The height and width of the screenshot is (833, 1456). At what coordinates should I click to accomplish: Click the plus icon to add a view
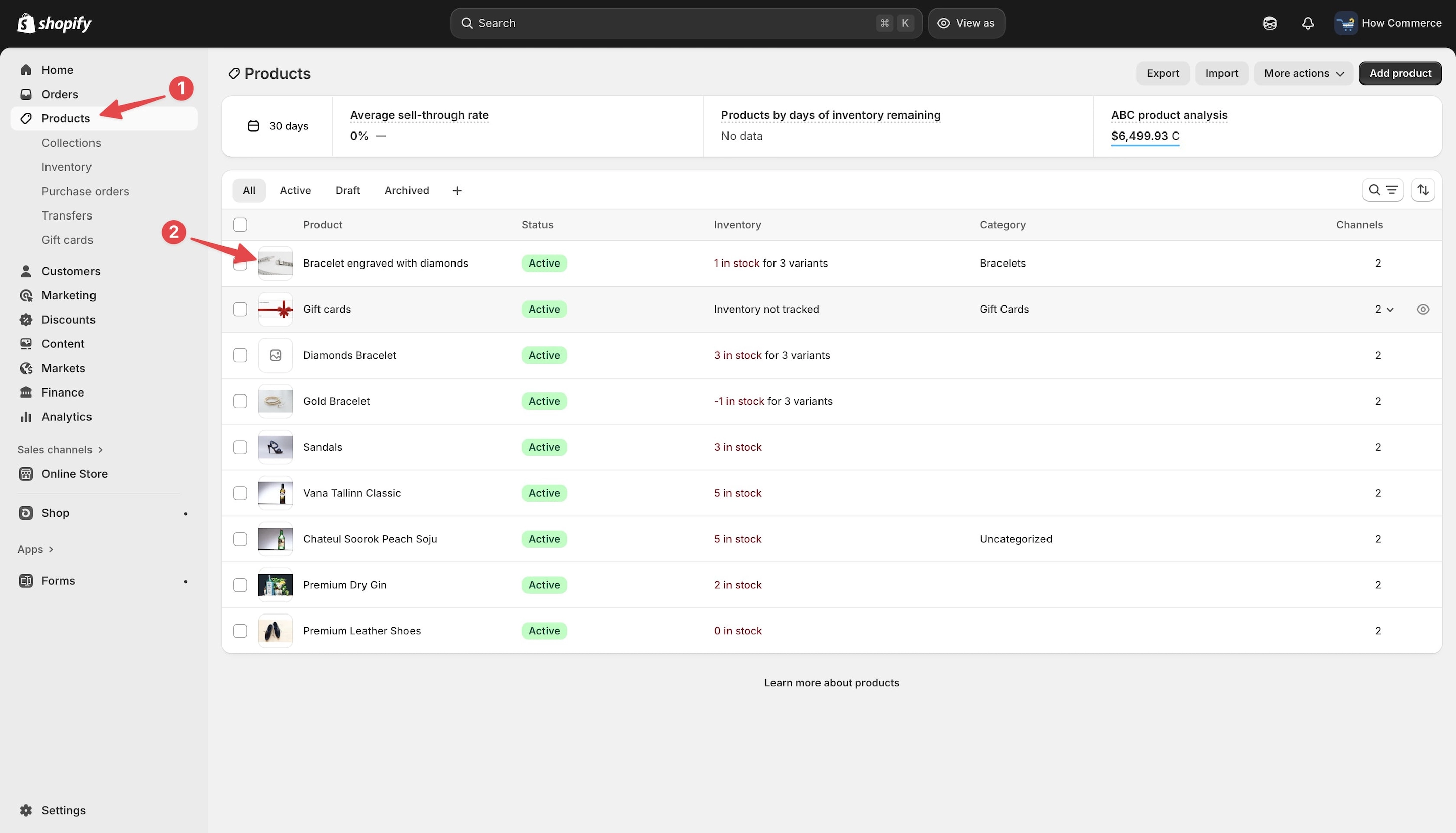click(x=457, y=191)
